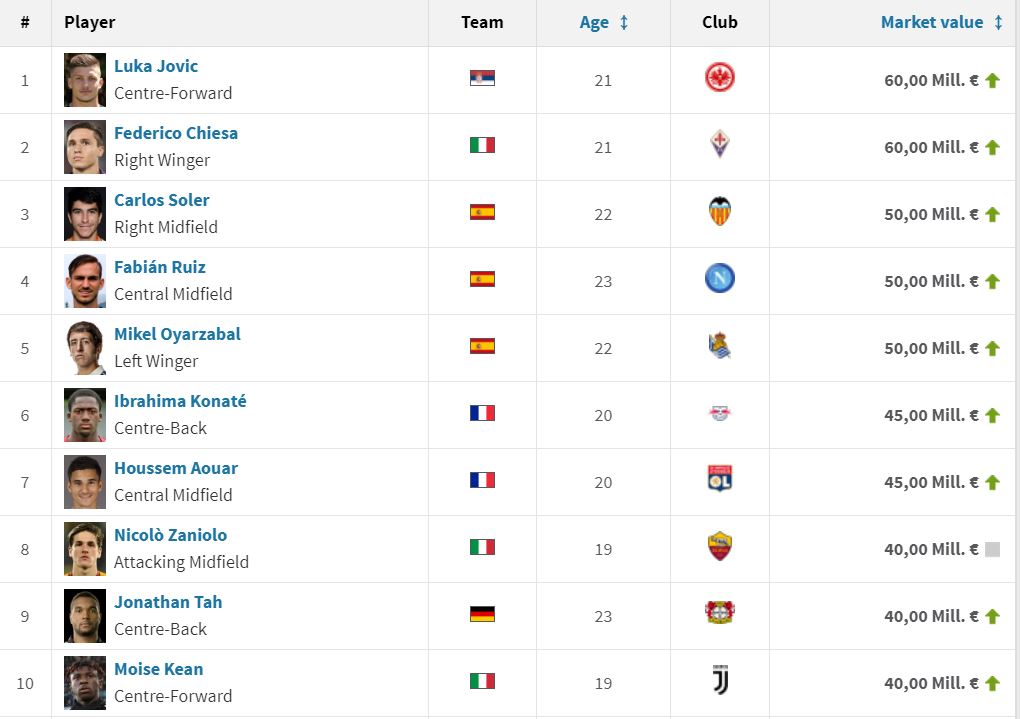The width and height of the screenshot is (1020, 719).
Task: Click the RB Leipzig club logo
Action: (719, 414)
